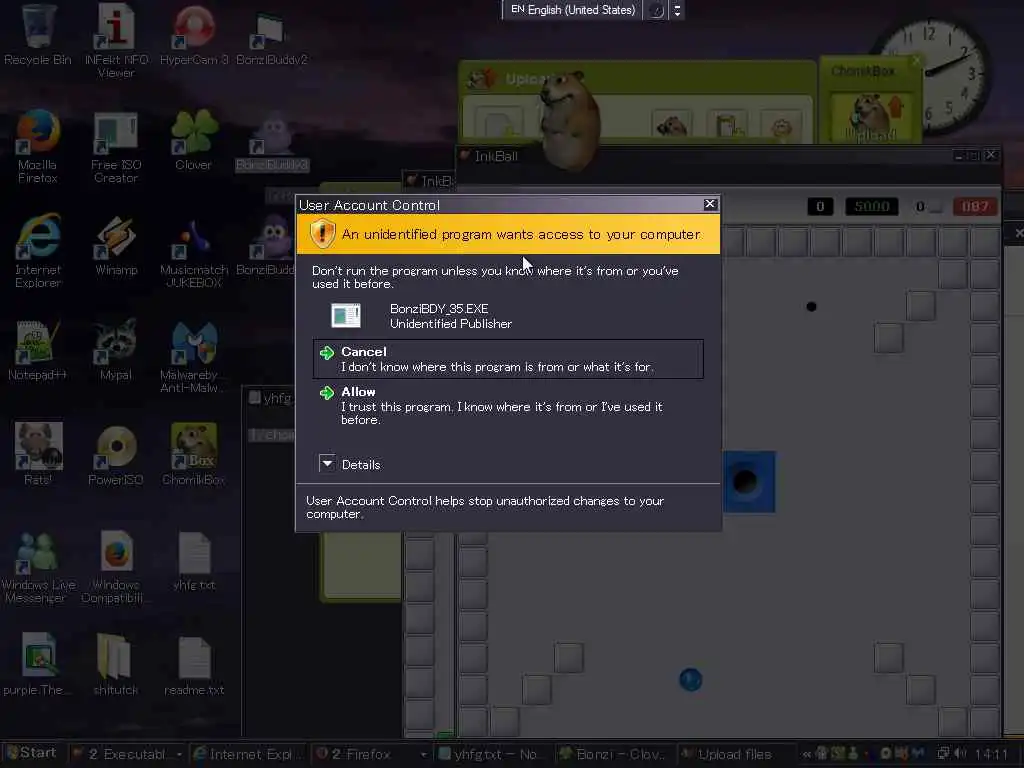Click the language bar help icon

(657, 10)
